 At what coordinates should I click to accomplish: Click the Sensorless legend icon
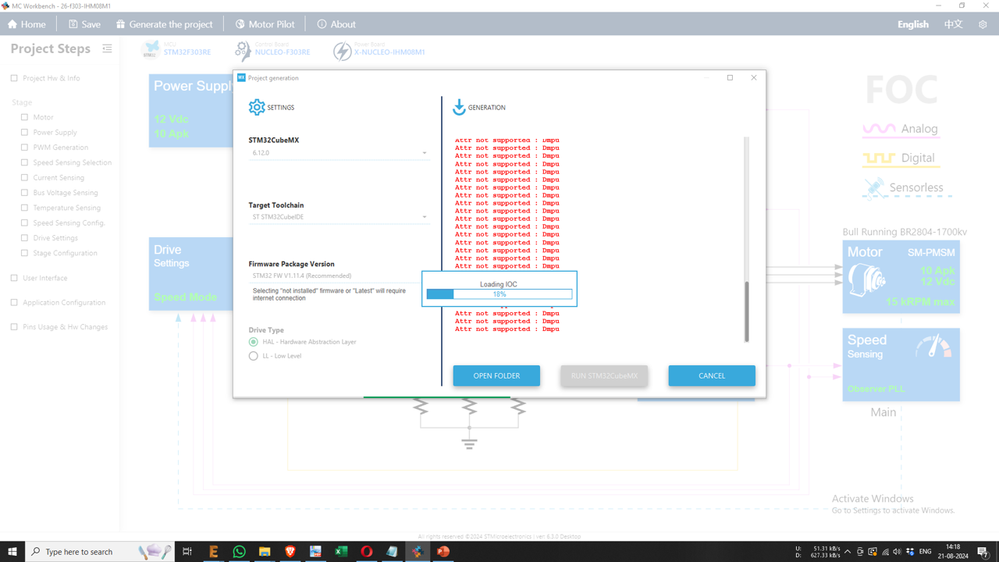(x=873, y=188)
